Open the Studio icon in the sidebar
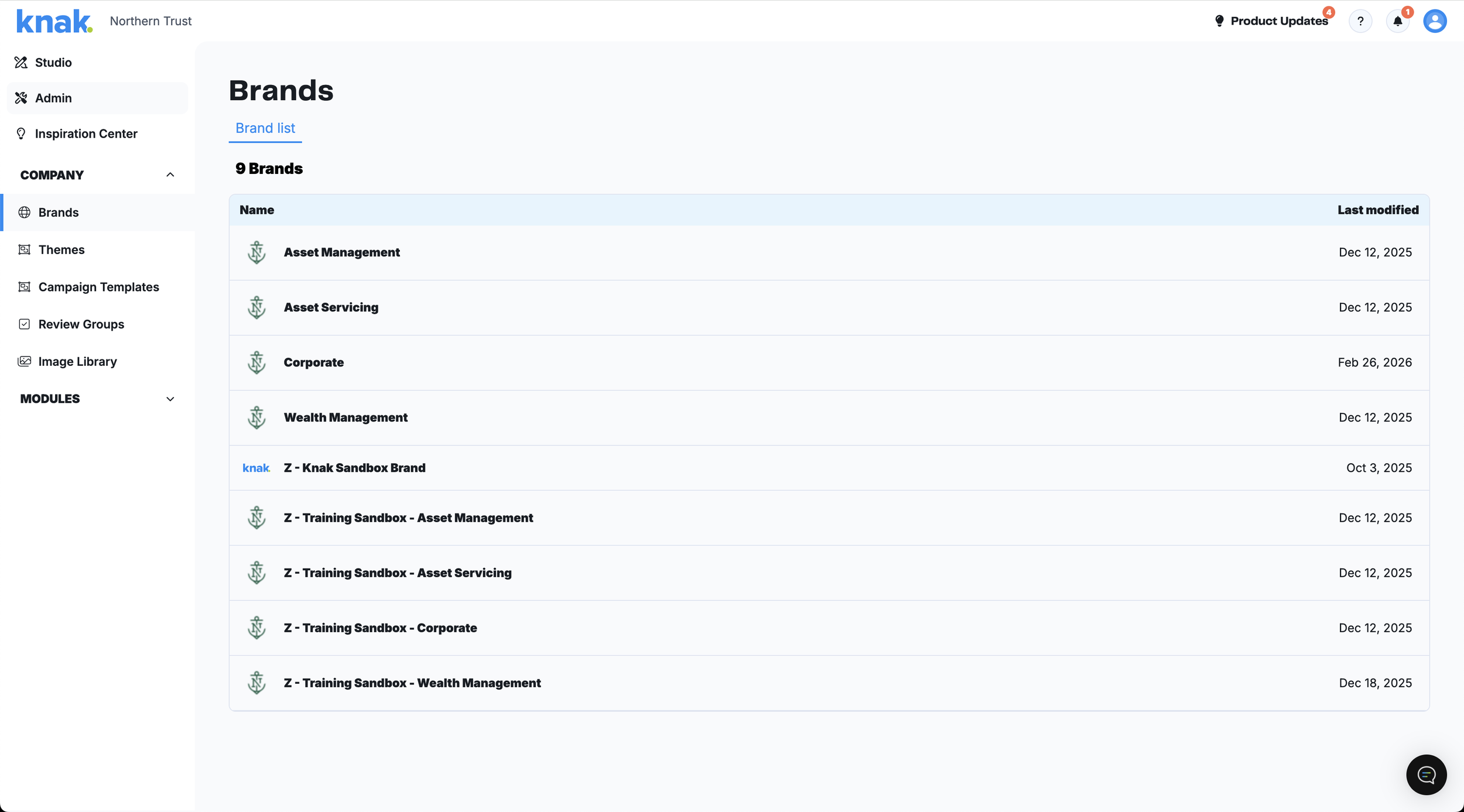Image resolution: width=1464 pixels, height=812 pixels. click(x=21, y=63)
